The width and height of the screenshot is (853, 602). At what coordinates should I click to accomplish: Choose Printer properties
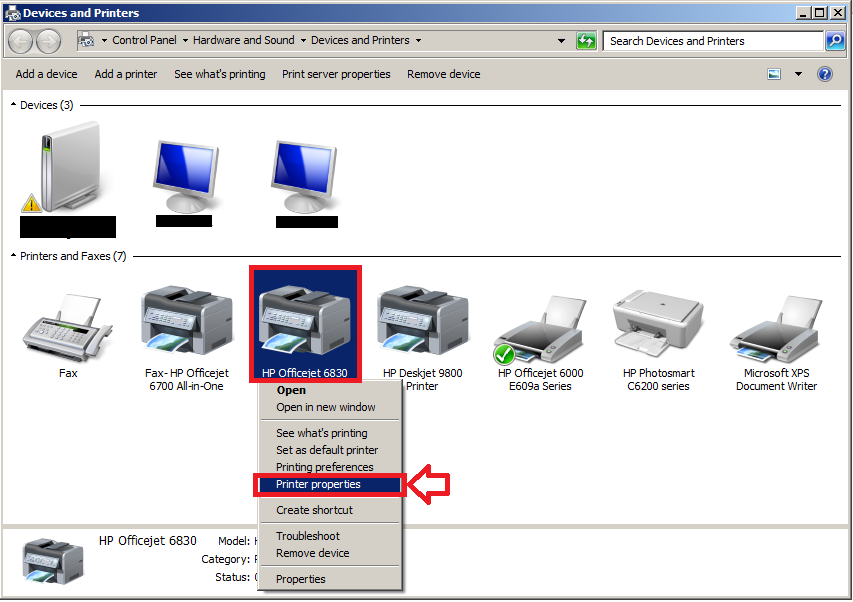330,485
